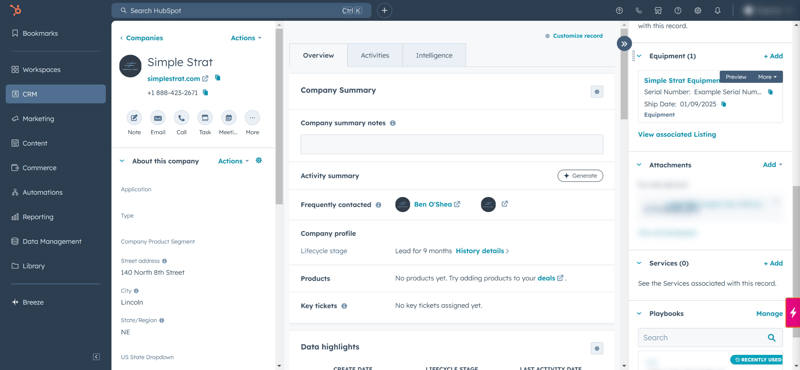Viewport: 800px width, 370px height.
Task: Open About this company settings gear
Action: pos(259,160)
